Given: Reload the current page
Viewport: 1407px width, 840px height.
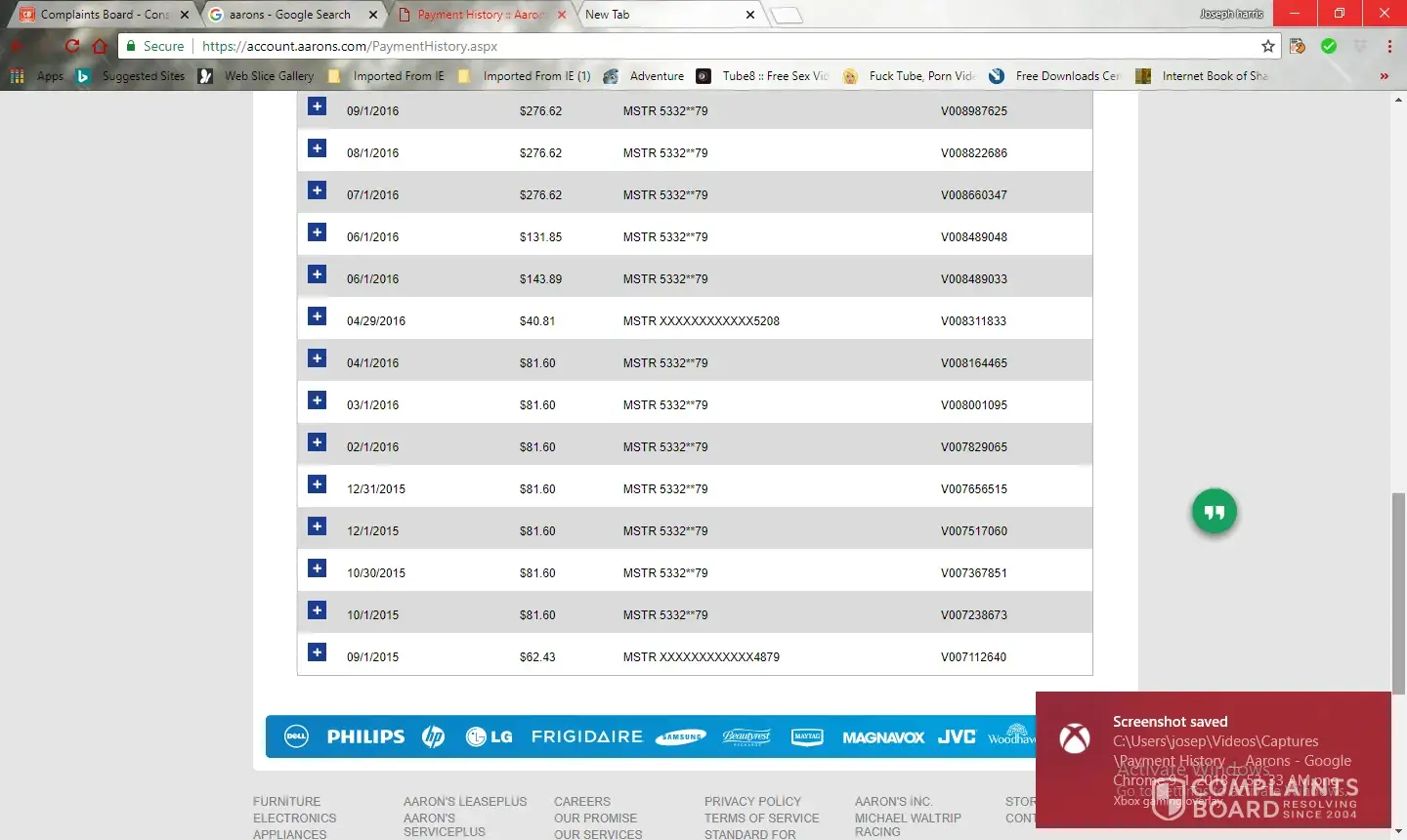Looking at the screenshot, I should (72, 46).
